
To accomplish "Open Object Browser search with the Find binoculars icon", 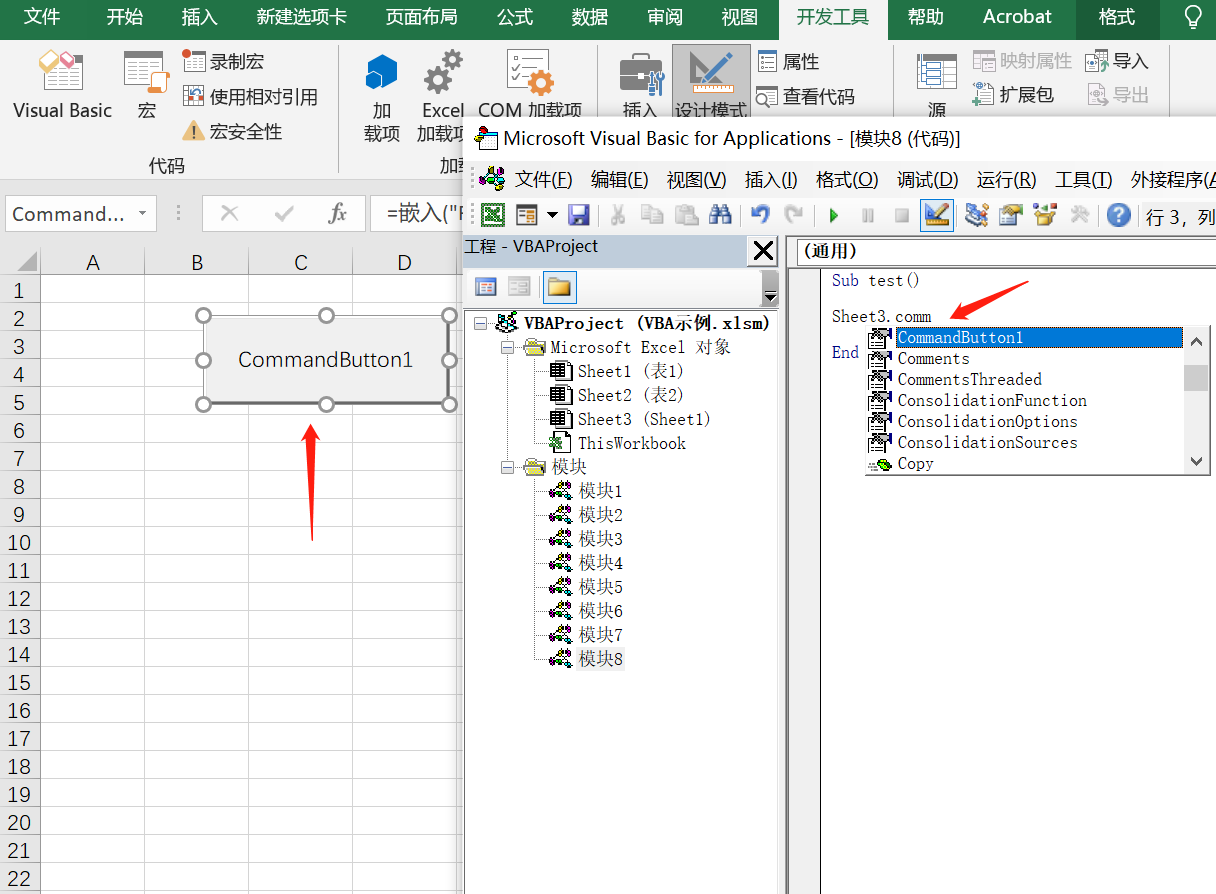I will point(719,214).
